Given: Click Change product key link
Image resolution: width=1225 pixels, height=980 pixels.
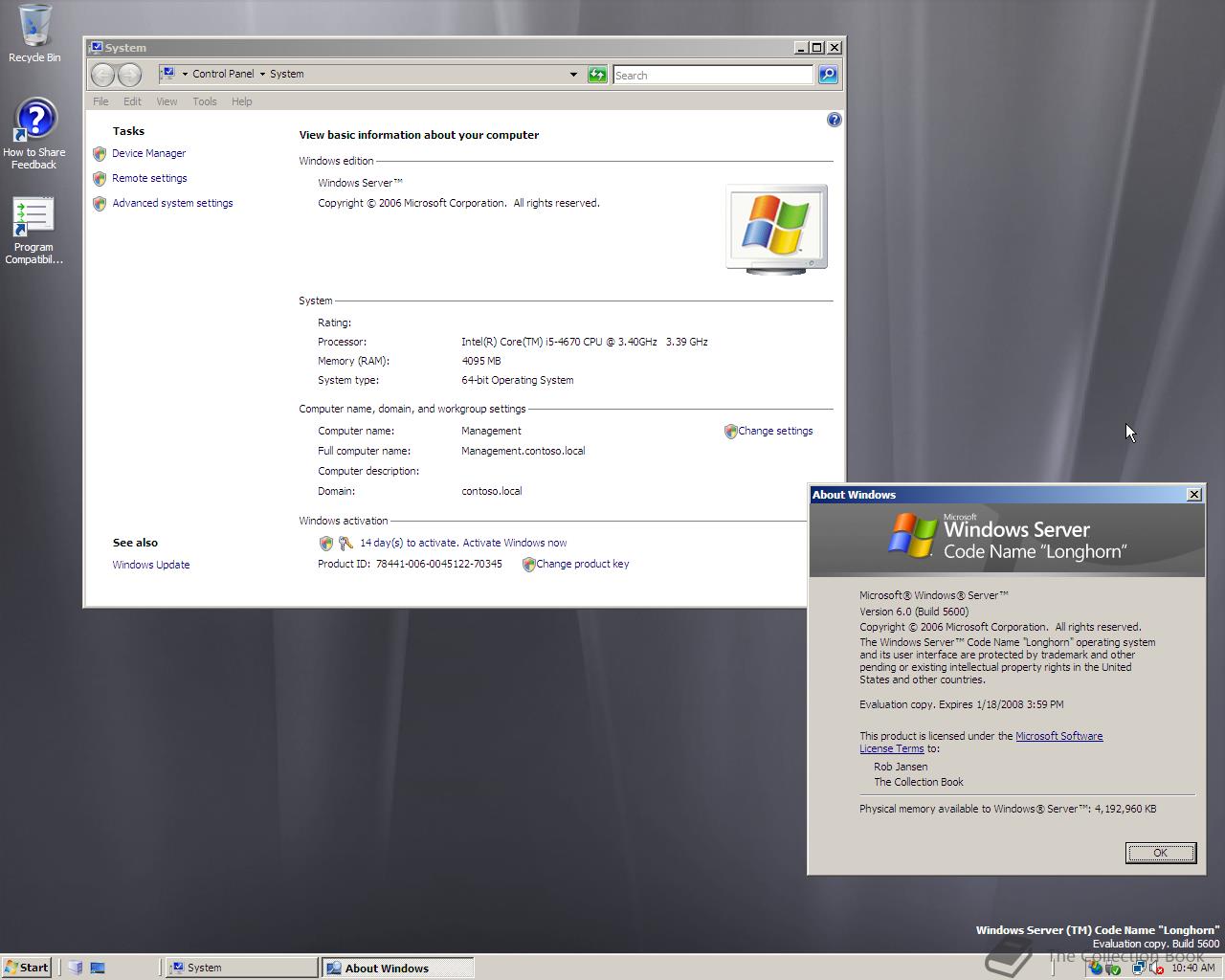Looking at the screenshot, I should (583, 565).
